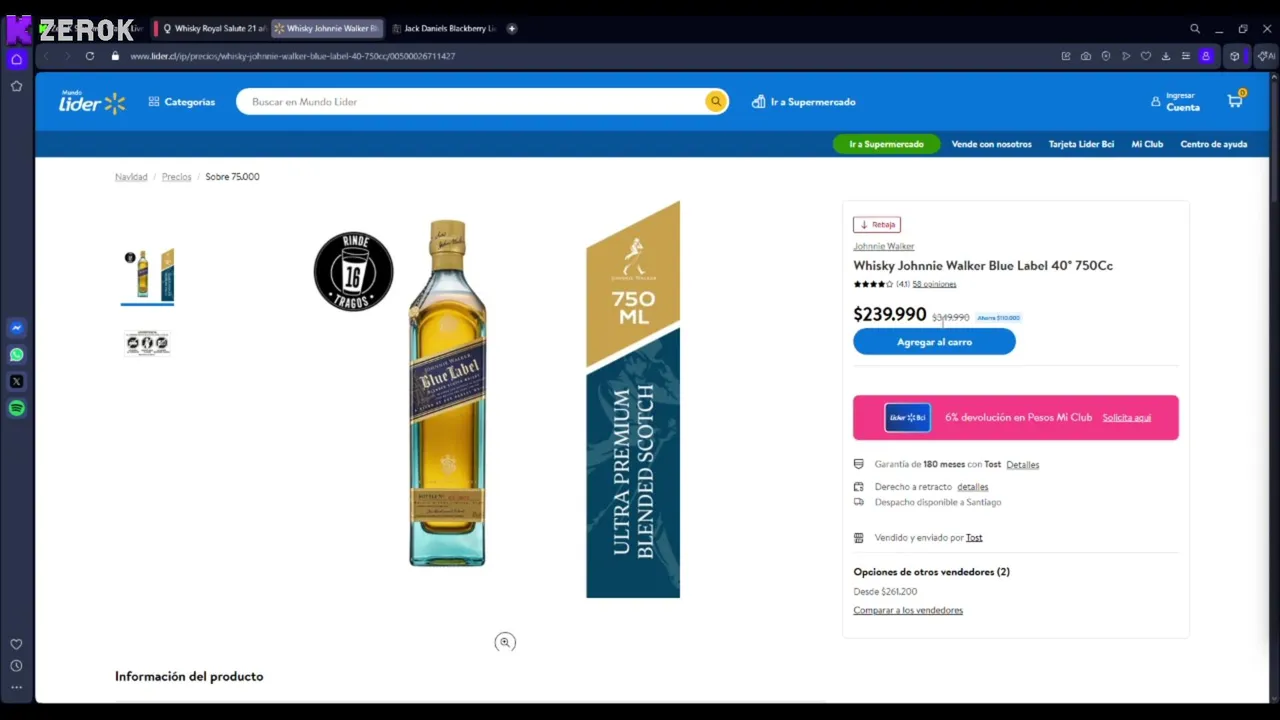Click the yellow search magnifier button
The width and height of the screenshot is (1280, 720).
(x=715, y=101)
